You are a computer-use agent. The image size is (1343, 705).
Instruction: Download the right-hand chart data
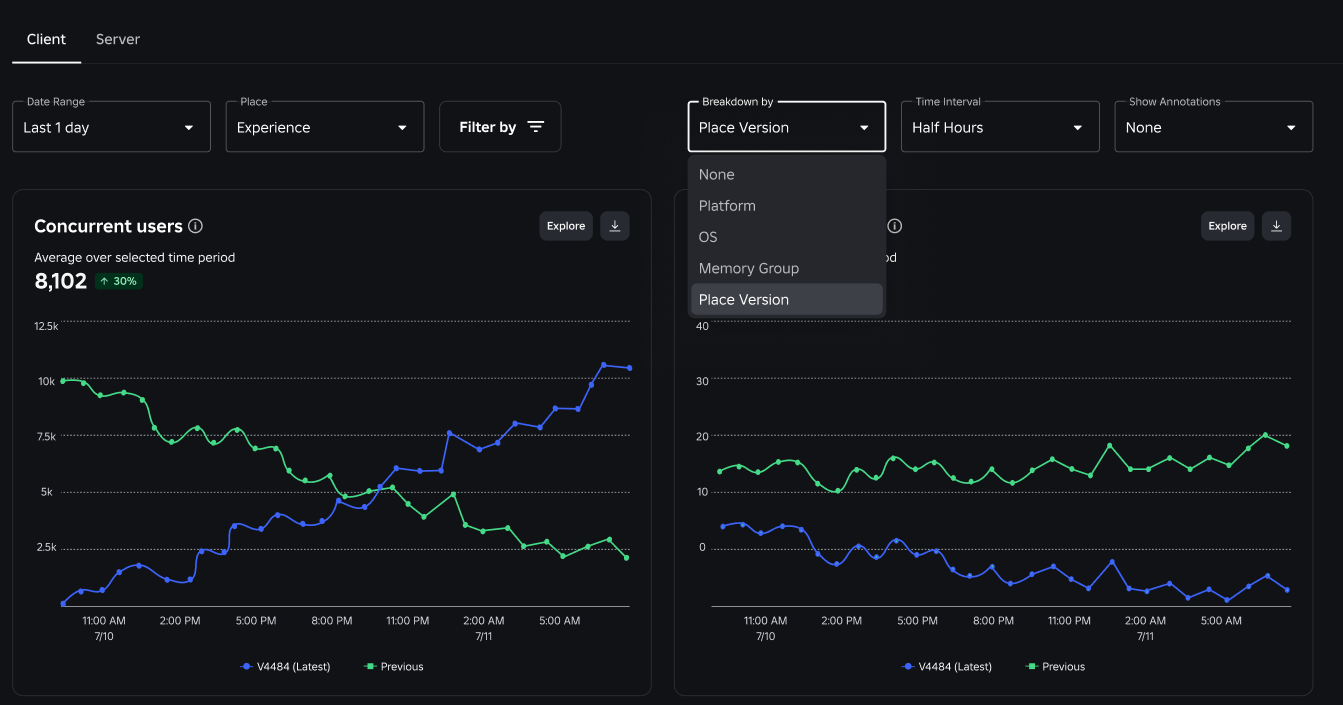tap(1276, 226)
